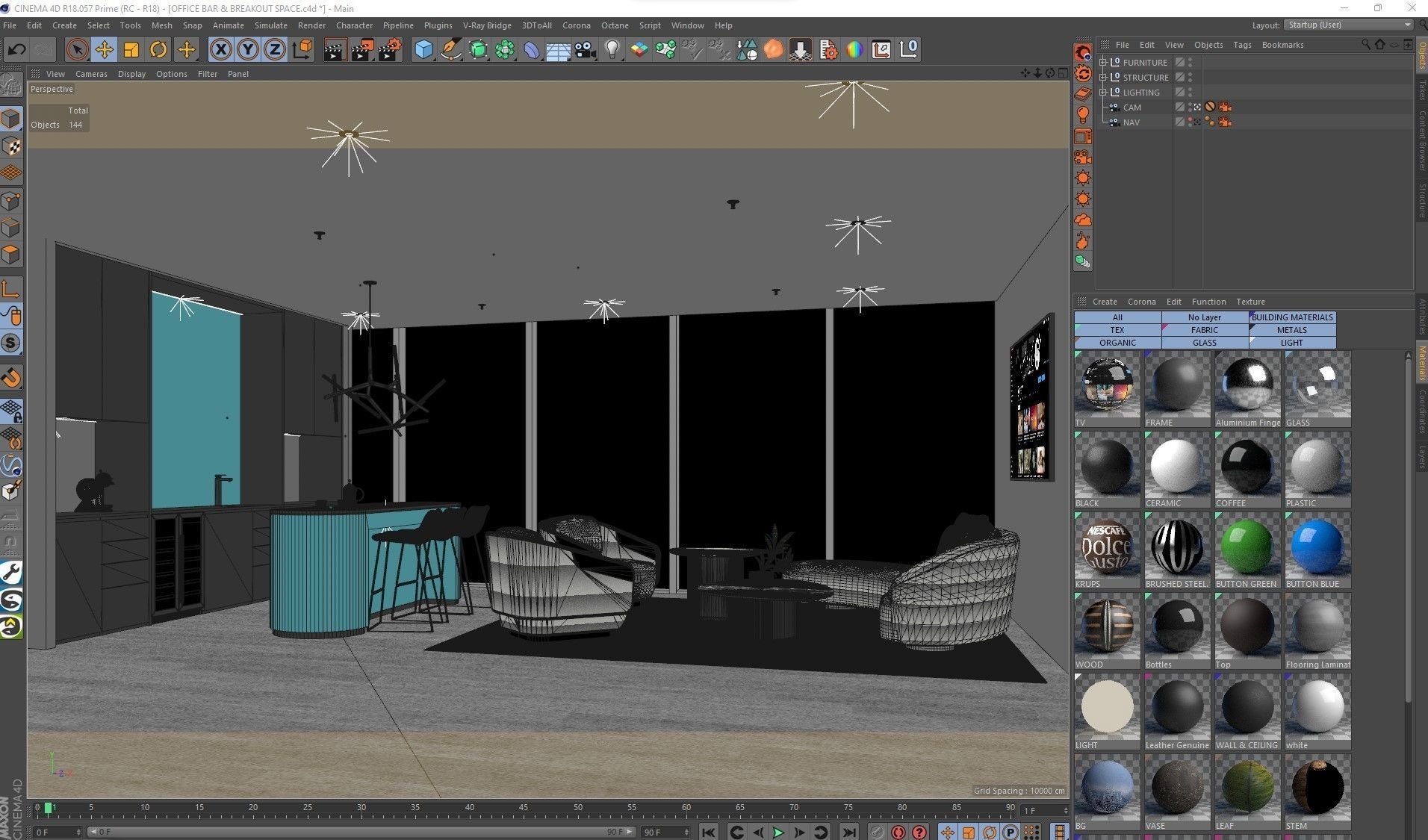Viewport: 1428px width, 840px height.
Task: Select the BUTTON GREEN material
Action: click(1247, 551)
